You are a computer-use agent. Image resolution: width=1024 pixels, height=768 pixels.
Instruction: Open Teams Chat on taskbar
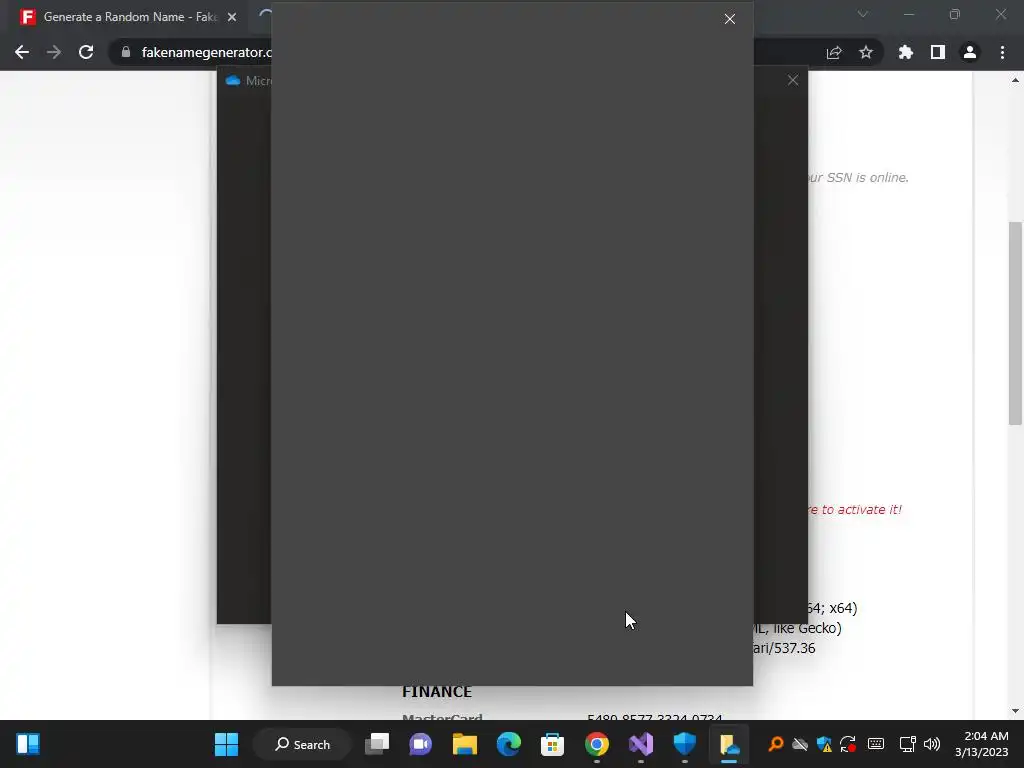pos(421,744)
